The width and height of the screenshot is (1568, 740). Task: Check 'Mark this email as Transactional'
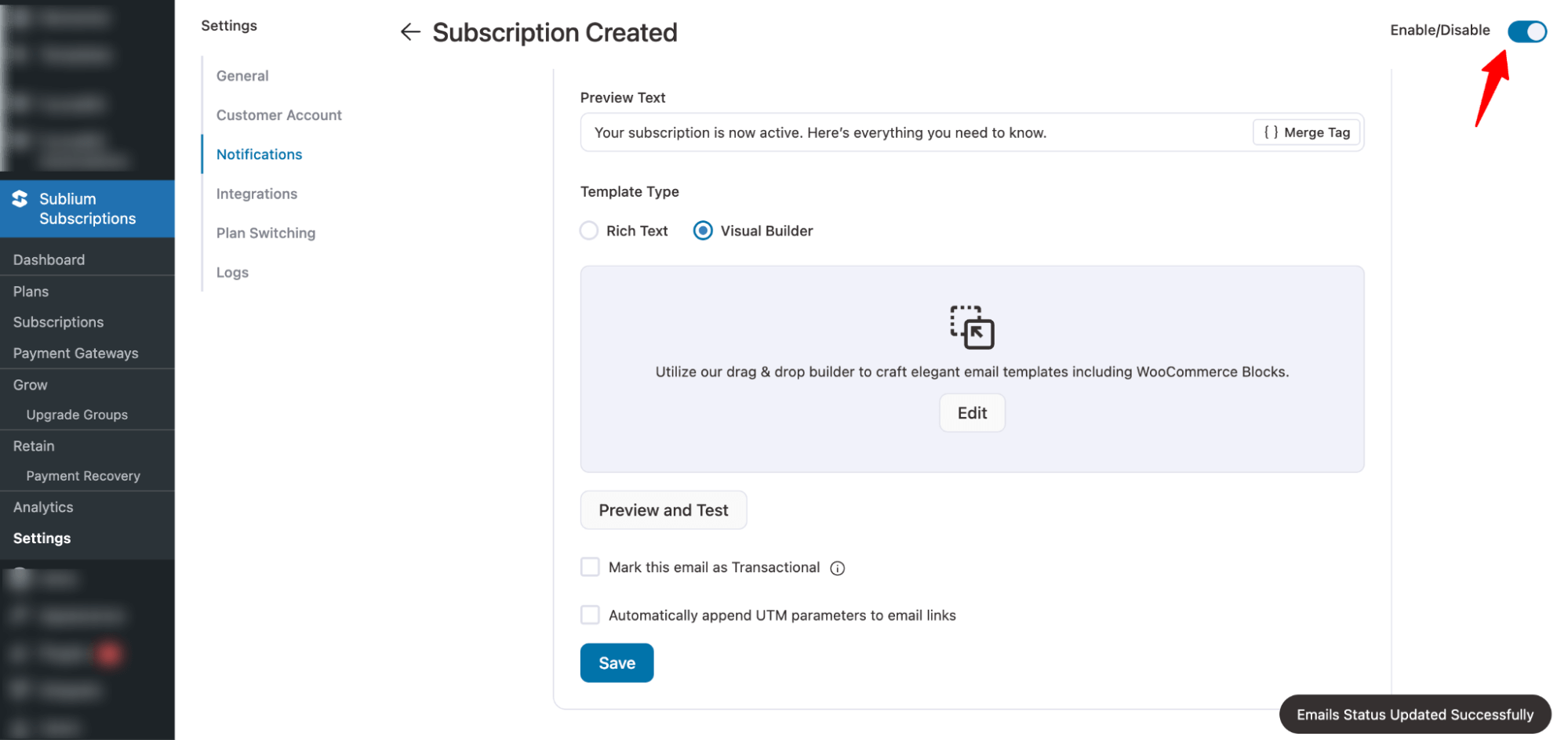click(x=589, y=567)
